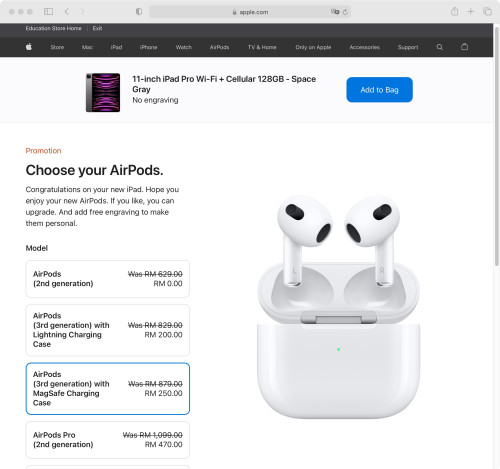The height and width of the screenshot is (469, 500).
Task: Click the privacy shield icon
Action: point(139,12)
